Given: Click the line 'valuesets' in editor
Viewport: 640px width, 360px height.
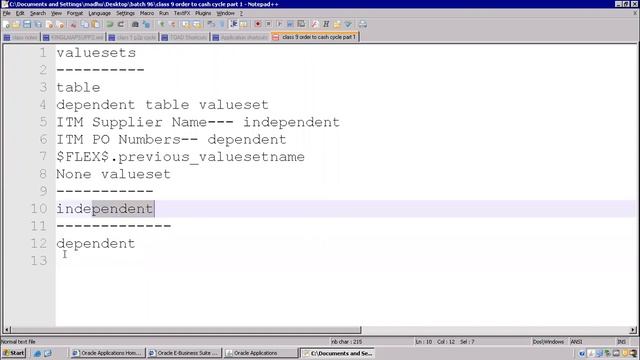Looking at the screenshot, I should [96, 53].
